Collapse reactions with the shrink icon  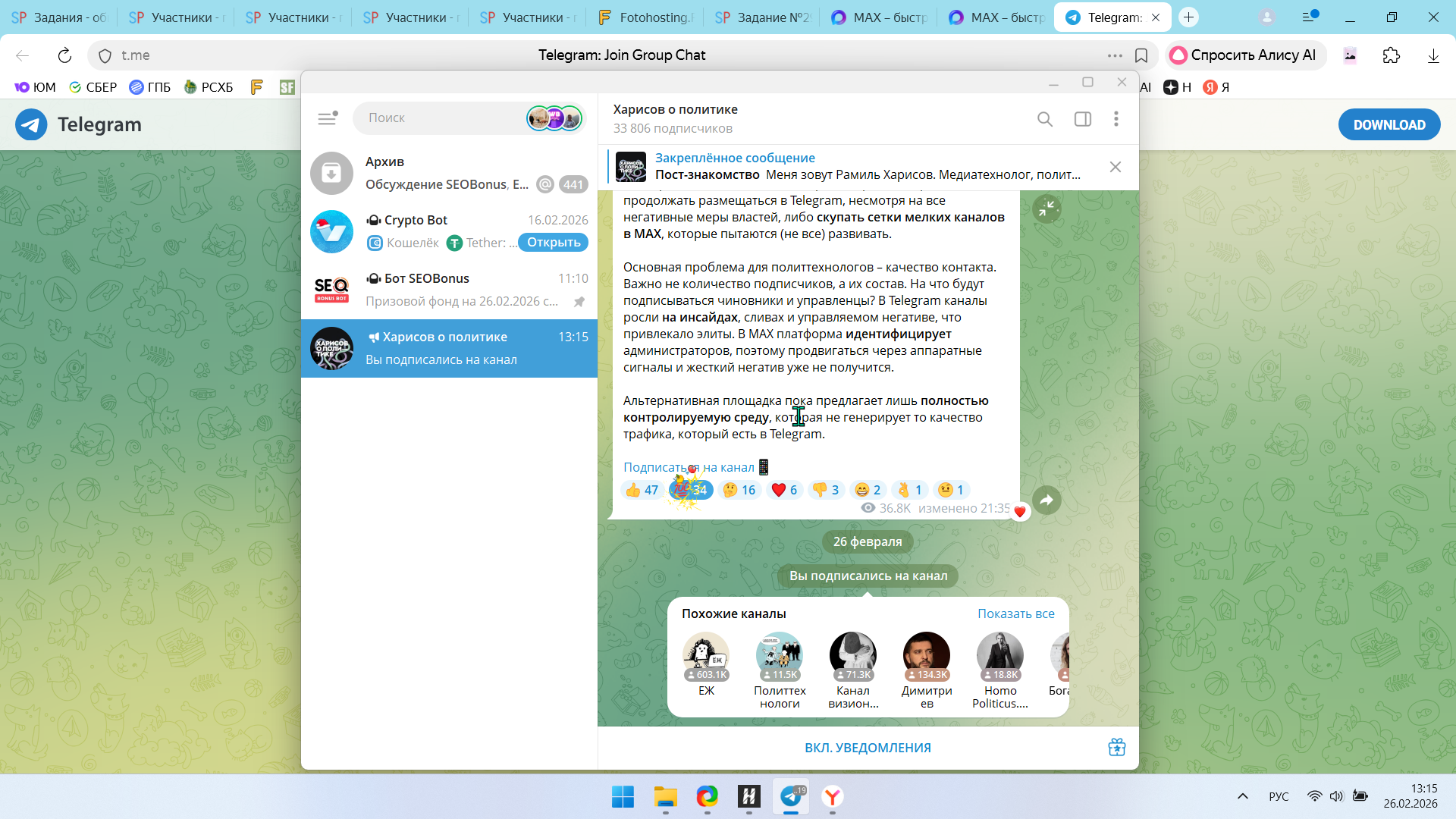point(1046,209)
